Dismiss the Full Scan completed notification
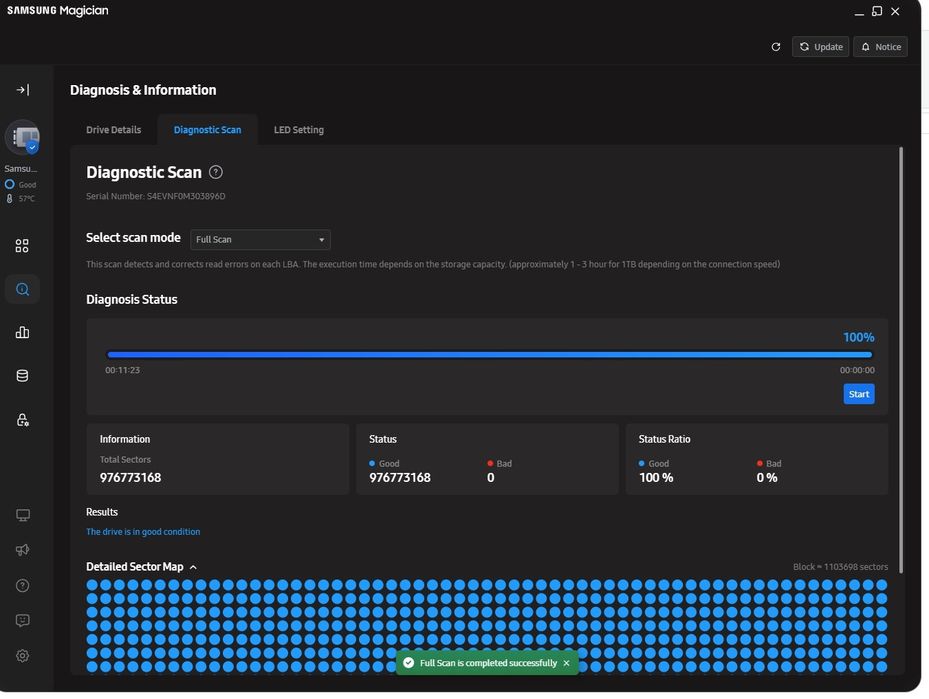This screenshot has width=929, height=699. [566, 663]
